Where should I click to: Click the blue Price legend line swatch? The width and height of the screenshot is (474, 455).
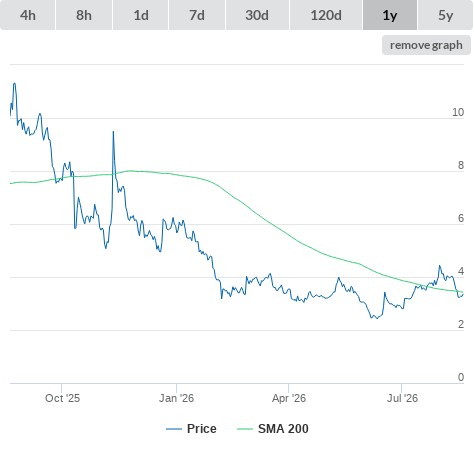tap(174, 429)
